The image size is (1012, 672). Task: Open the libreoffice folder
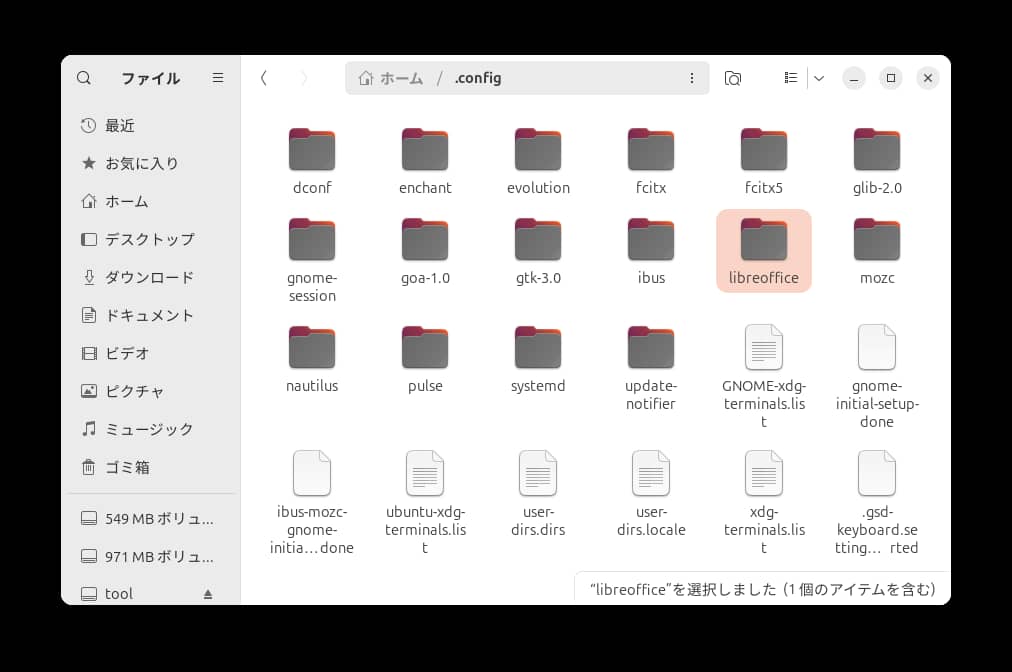[x=763, y=240]
